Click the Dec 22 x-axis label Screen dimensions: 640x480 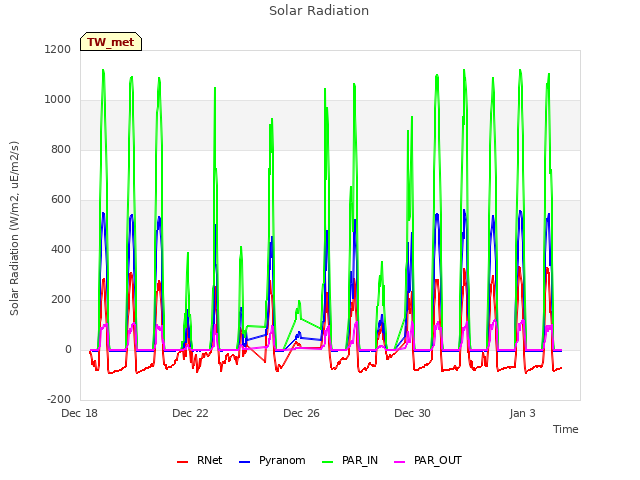point(190,413)
